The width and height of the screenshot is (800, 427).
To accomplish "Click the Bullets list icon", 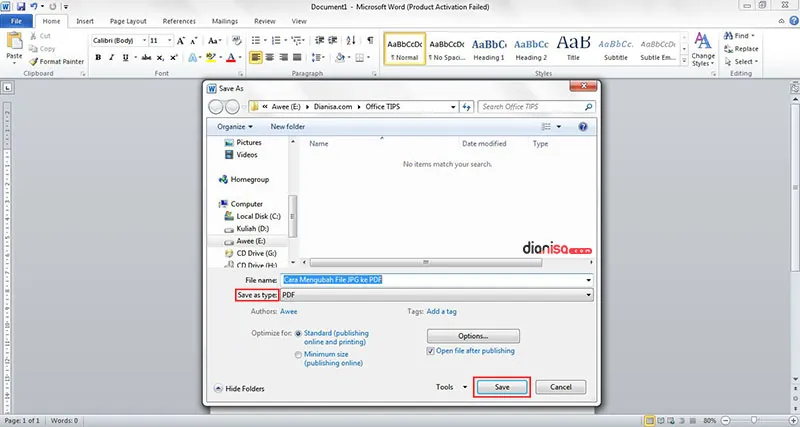I will (x=256, y=40).
